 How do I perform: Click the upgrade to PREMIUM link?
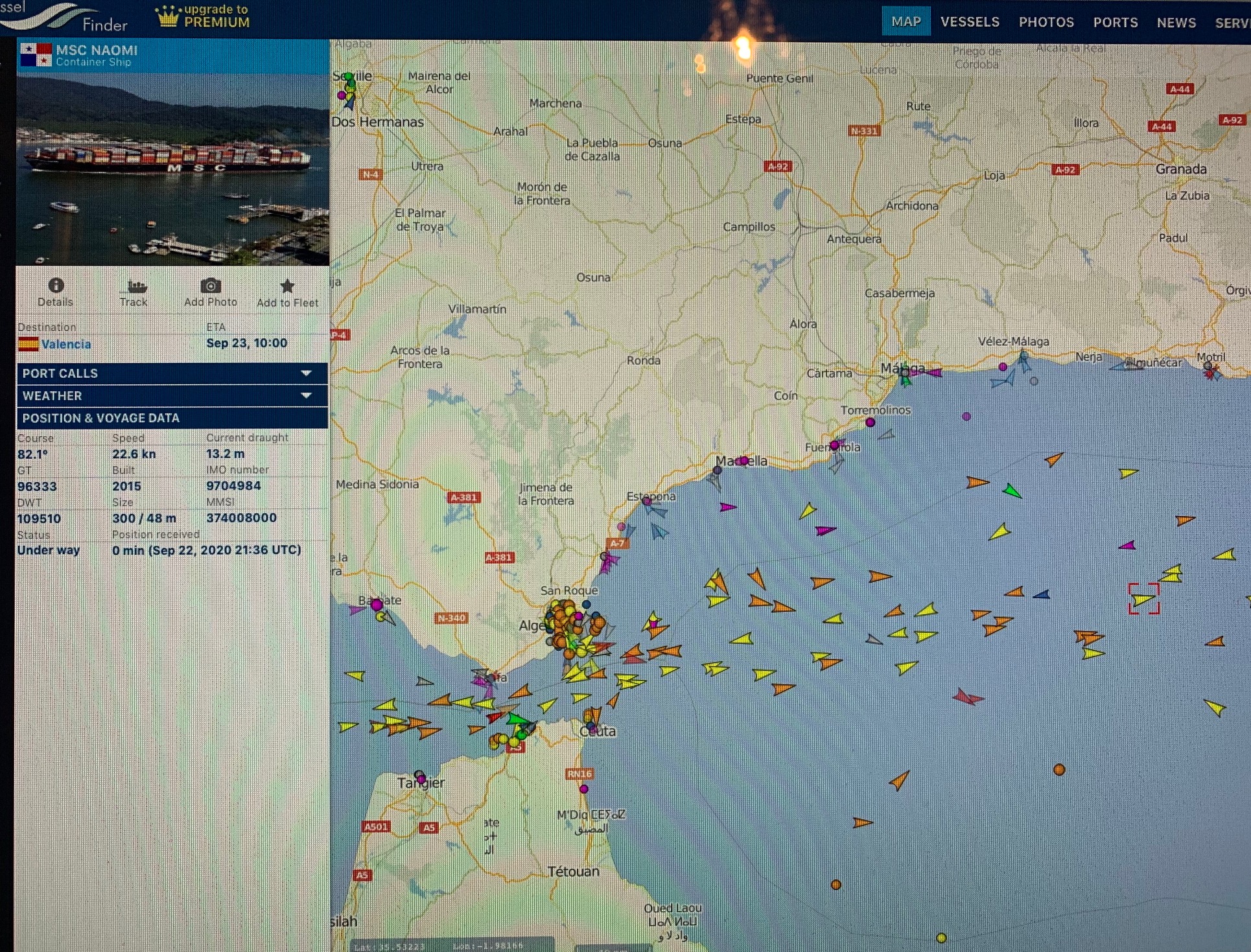(x=216, y=16)
